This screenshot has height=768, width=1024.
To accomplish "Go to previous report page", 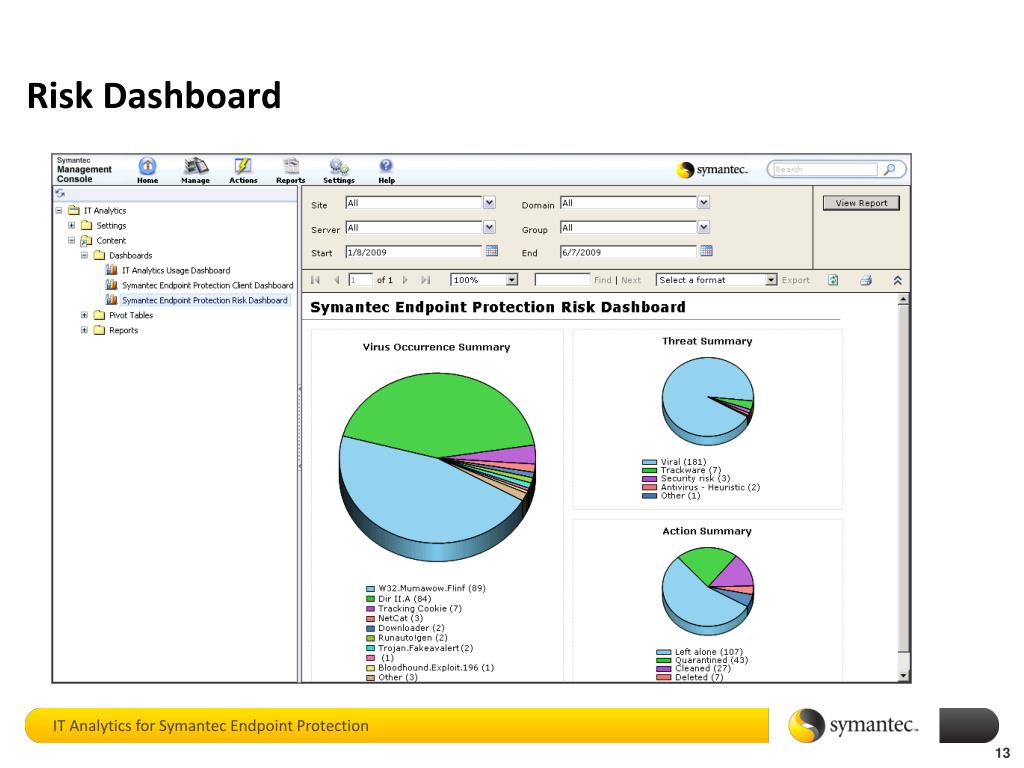I will (336, 280).
